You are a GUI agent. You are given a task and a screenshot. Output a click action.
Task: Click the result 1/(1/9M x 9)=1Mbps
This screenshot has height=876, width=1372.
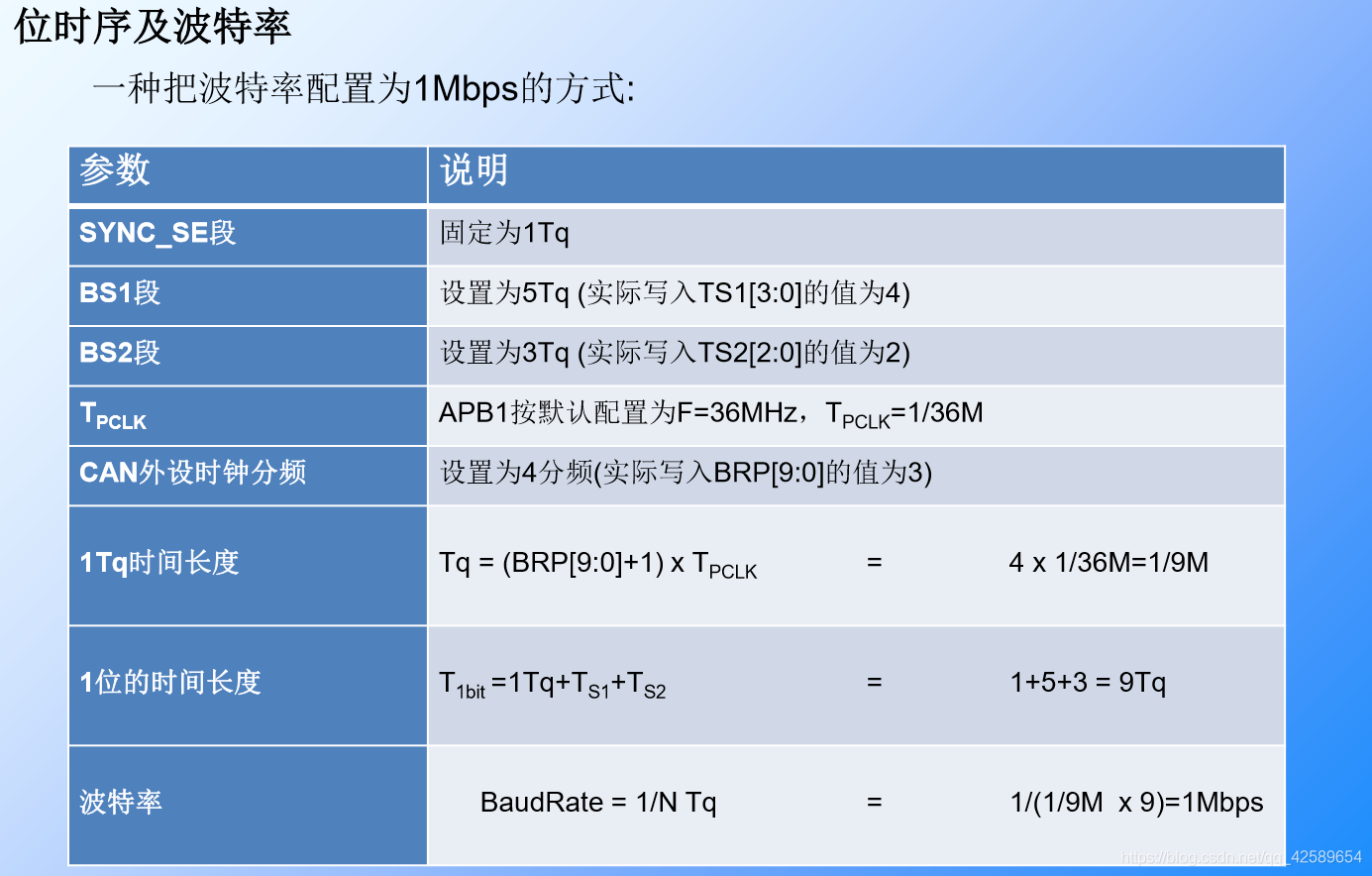[x=1136, y=803]
